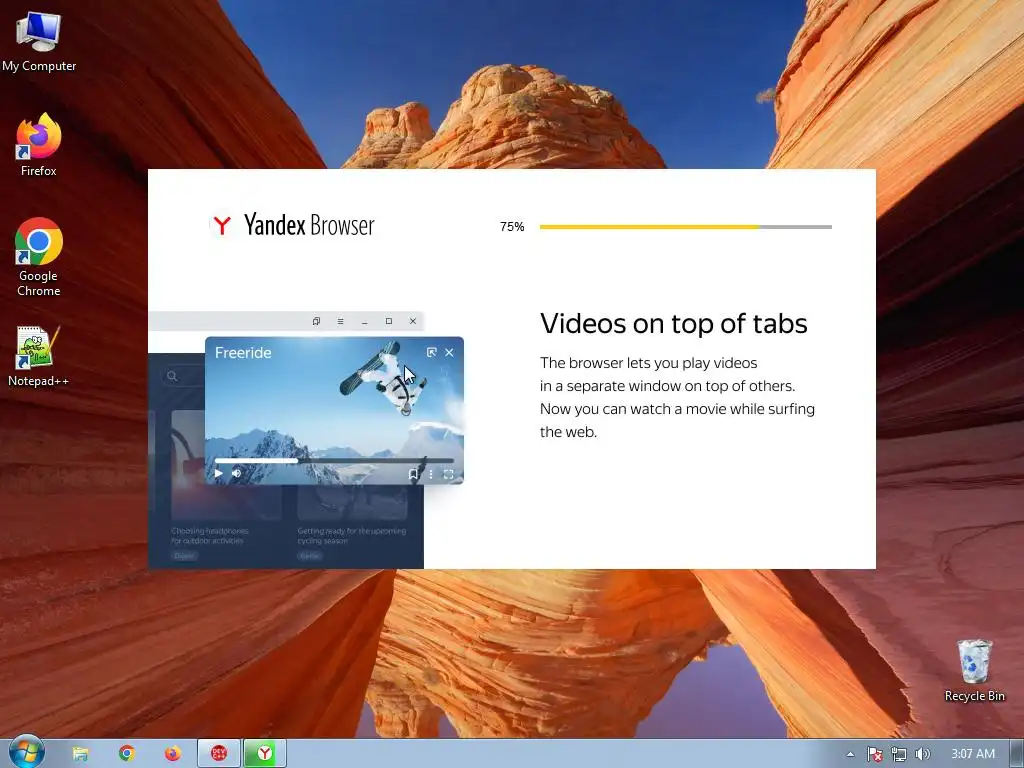The width and height of the screenshot is (1024, 768).
Task: Click the X icon on the Freeride video
Action: pyautogui.click(x=449, y=353)
